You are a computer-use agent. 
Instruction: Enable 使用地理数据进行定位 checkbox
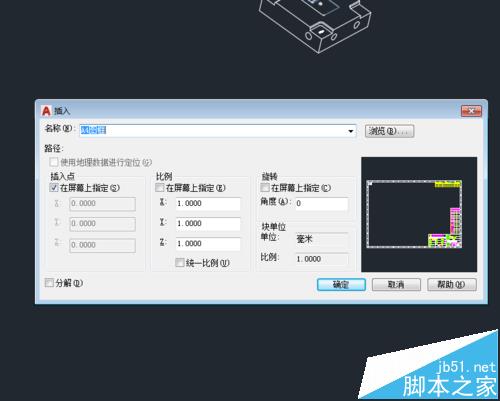54,162
